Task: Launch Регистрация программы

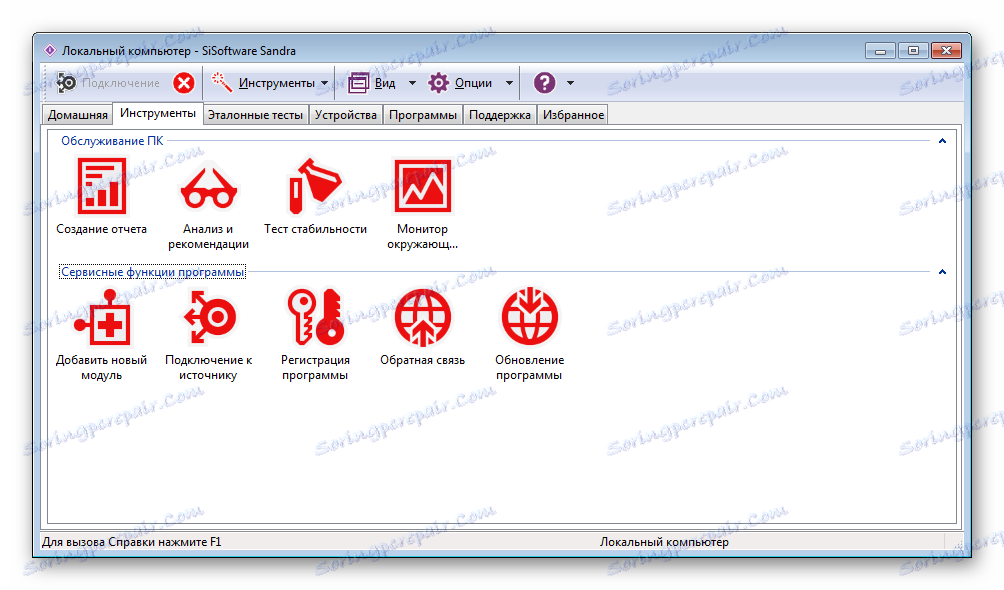Action: coord(315,315)
